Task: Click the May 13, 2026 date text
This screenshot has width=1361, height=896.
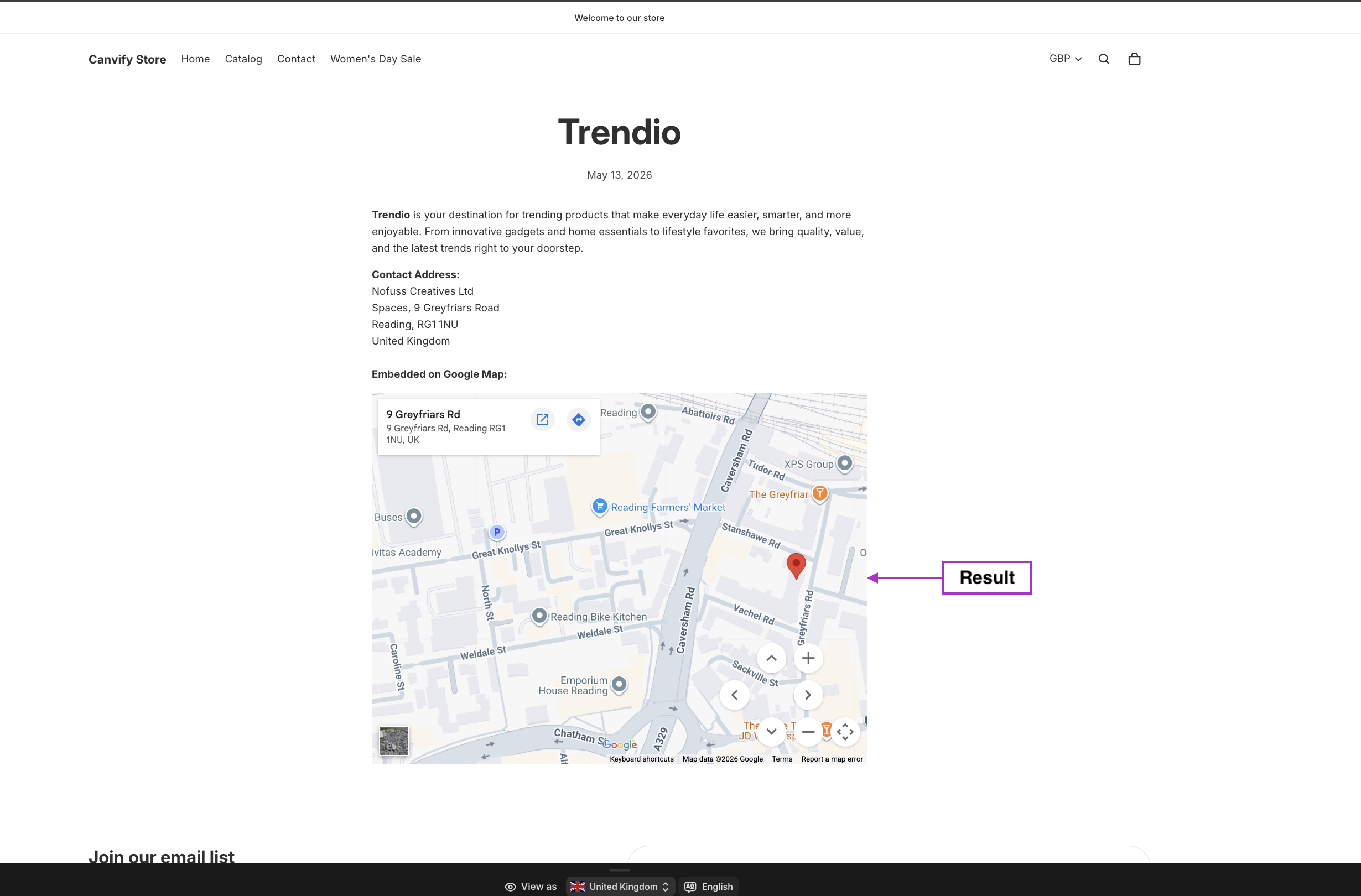Action: coord(619,175)
